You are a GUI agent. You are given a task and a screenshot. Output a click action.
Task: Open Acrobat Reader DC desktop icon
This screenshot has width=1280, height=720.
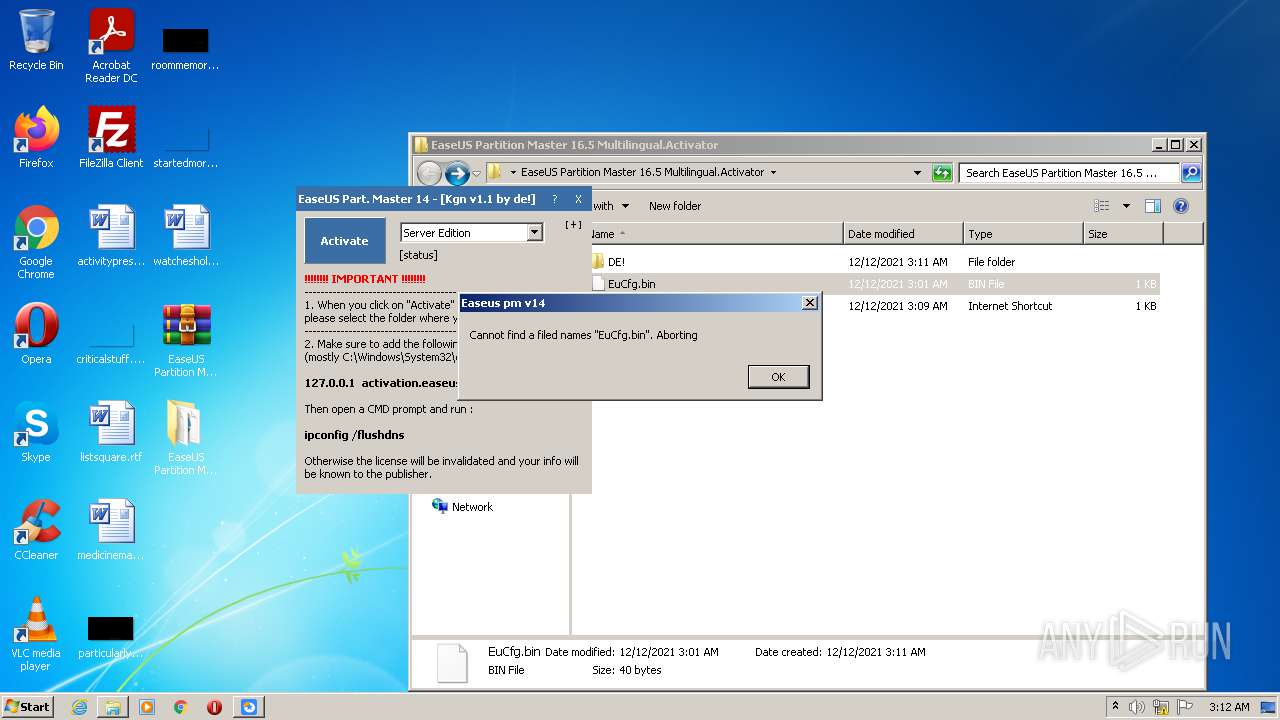(x=111, y=46)
